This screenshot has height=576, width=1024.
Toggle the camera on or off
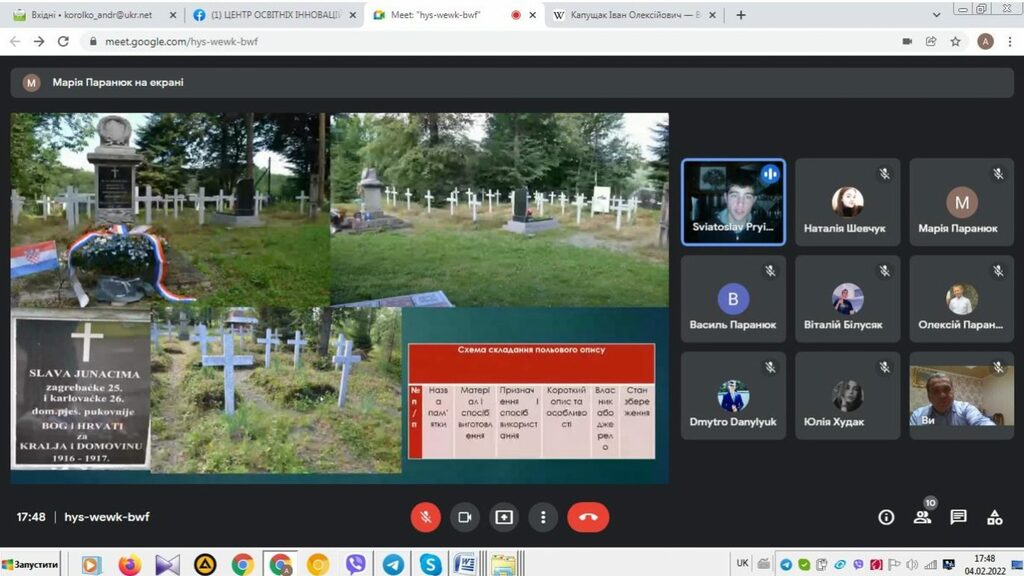(464, 517)
